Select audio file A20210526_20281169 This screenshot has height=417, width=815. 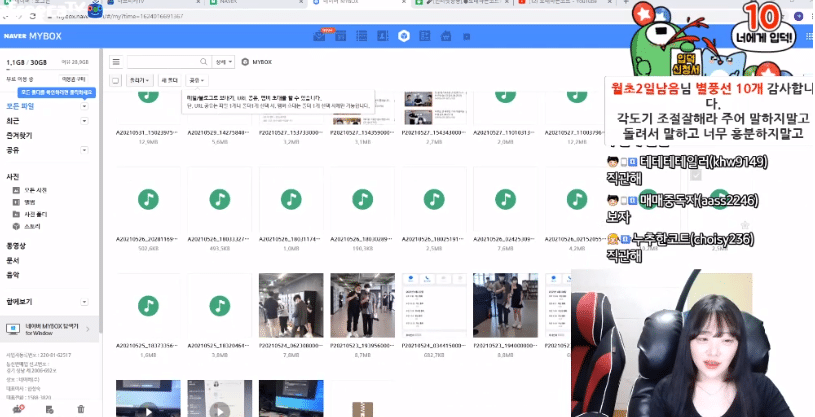(148, 199)
